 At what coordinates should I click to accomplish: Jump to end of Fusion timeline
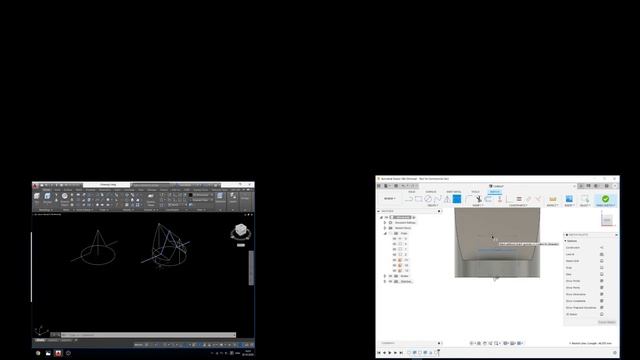(x=401, y=353)
